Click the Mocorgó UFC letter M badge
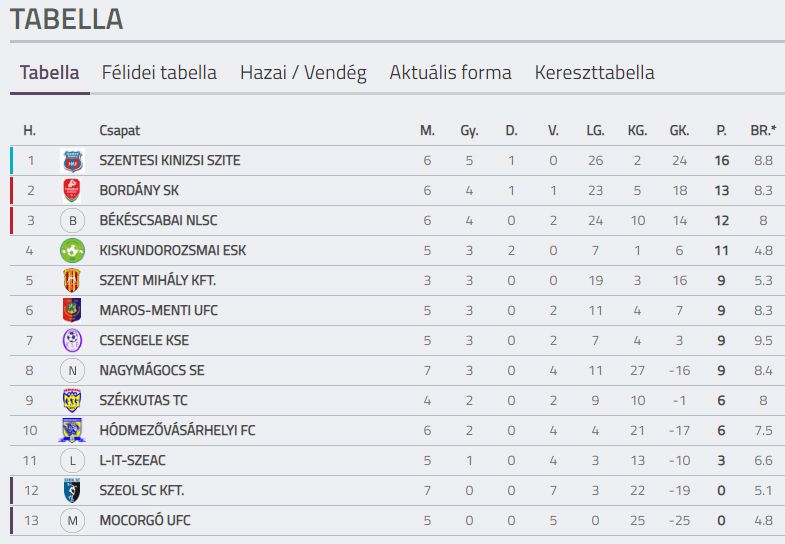785x544 pixels. pos(73,520)
